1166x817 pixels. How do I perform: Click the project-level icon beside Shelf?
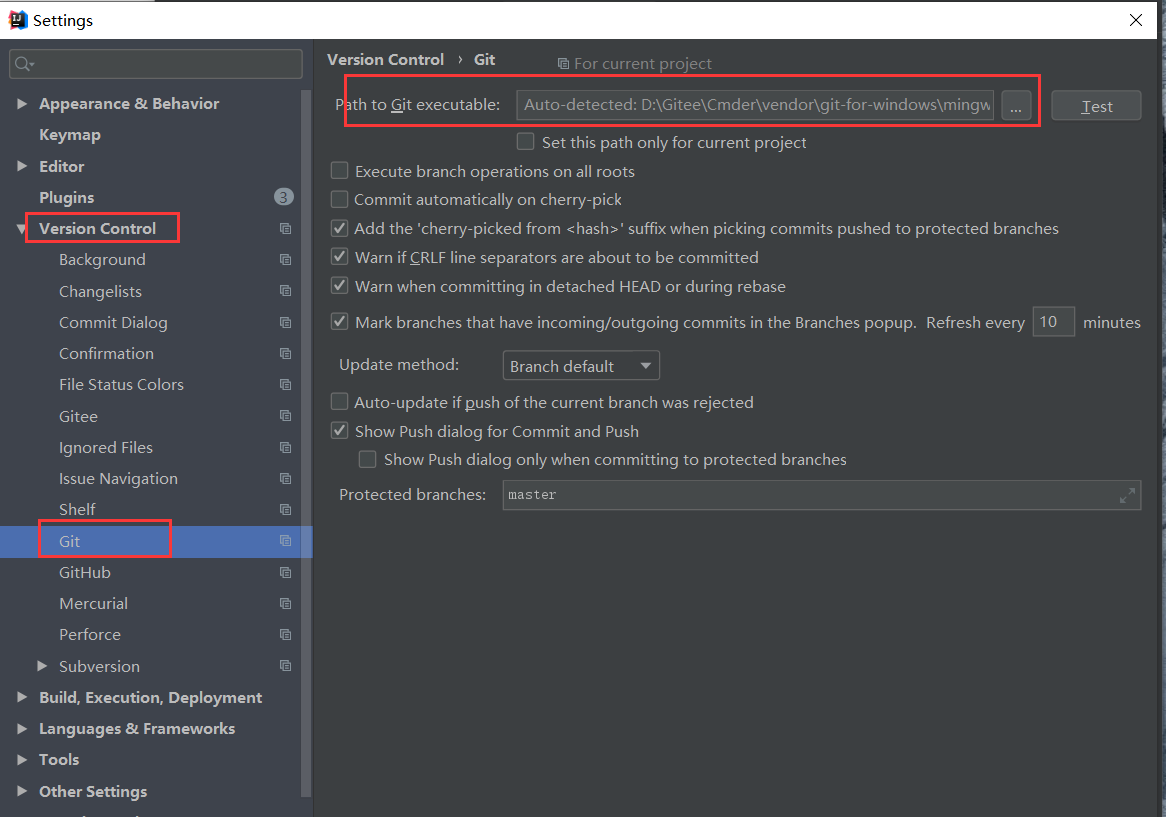tap(286, 510)
